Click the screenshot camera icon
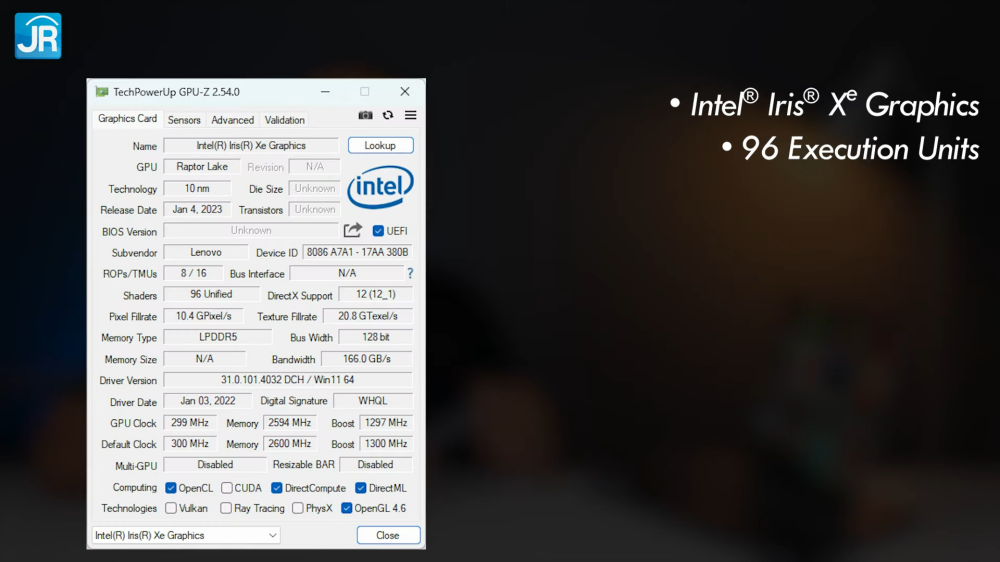1000x562 pixels. (x=365, y=115)
